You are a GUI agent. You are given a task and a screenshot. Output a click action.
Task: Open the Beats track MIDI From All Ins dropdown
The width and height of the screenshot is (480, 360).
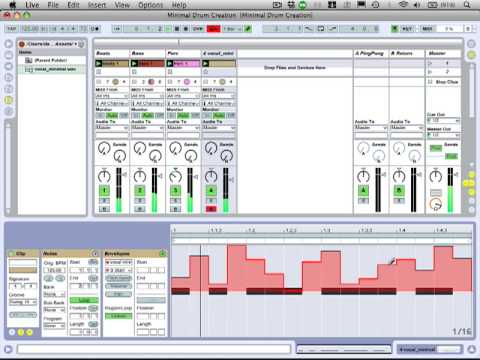point(112,96)
